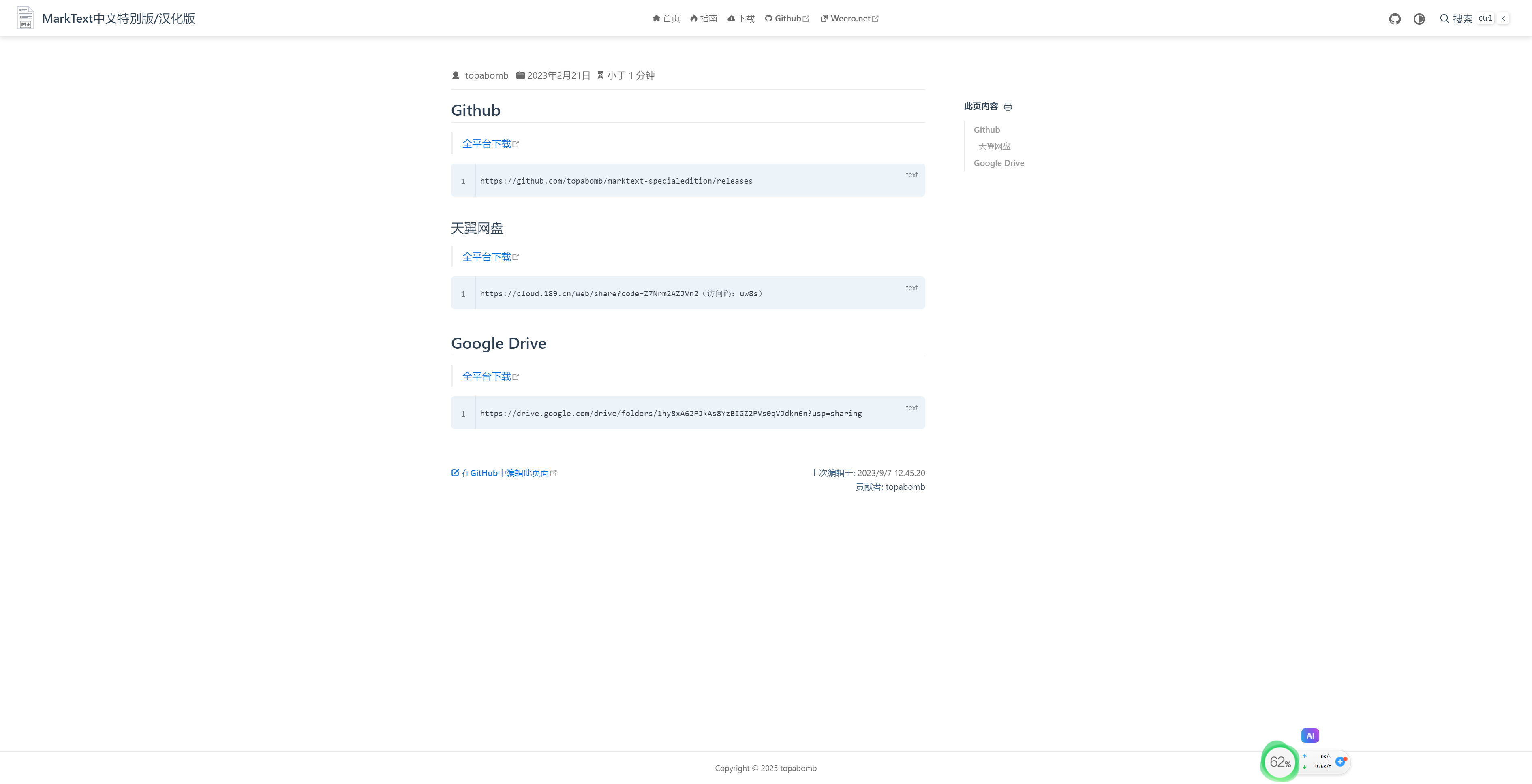The image size is (1532, 784).
Task: Open Weero.net external link in navbar
Action: [849, 19]
